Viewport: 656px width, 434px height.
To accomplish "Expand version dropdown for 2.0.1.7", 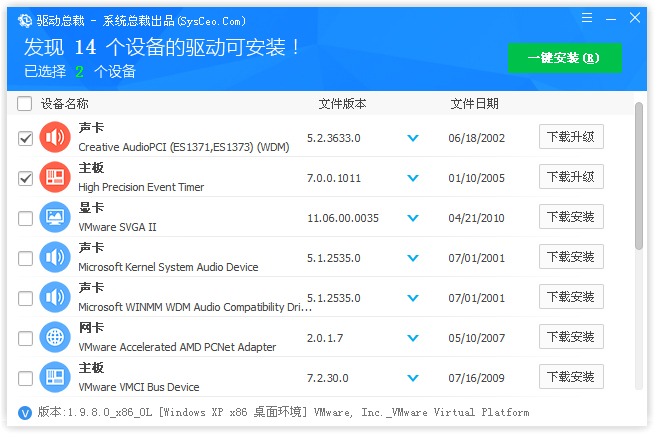I will tap(413, 338).
